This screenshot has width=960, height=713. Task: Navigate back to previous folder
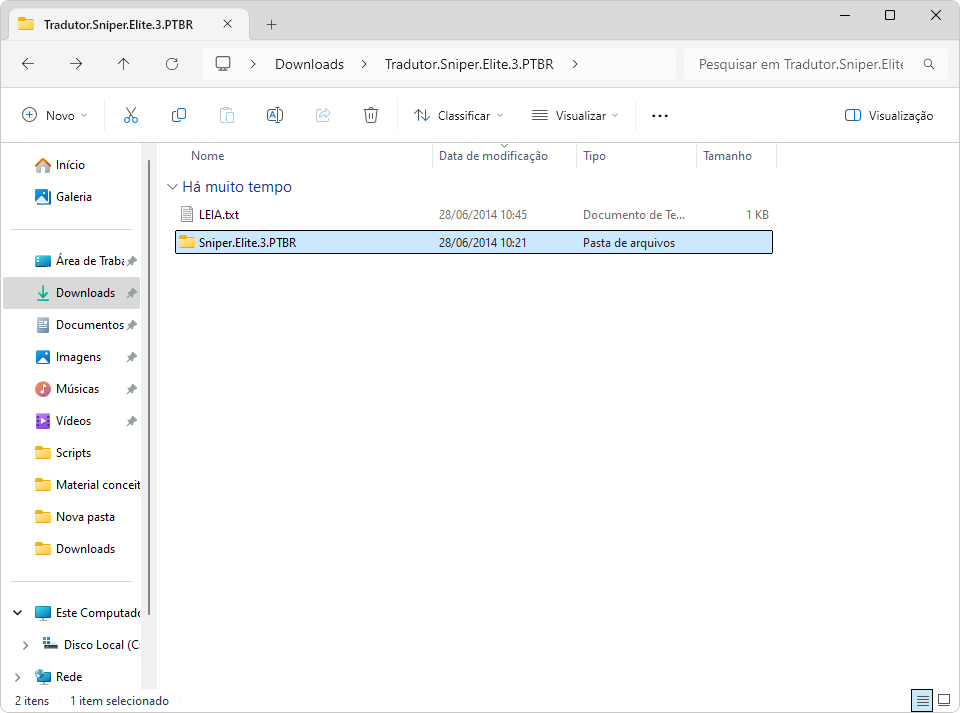tap(28, 64)
